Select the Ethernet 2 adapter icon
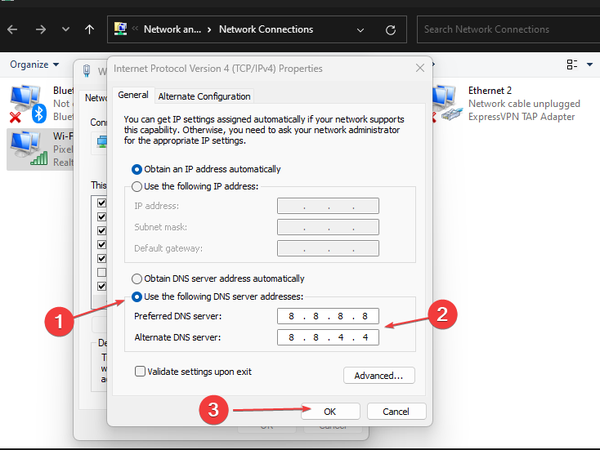Image resolution: width=600 pixels, height=450 pixels. point(444,103)
